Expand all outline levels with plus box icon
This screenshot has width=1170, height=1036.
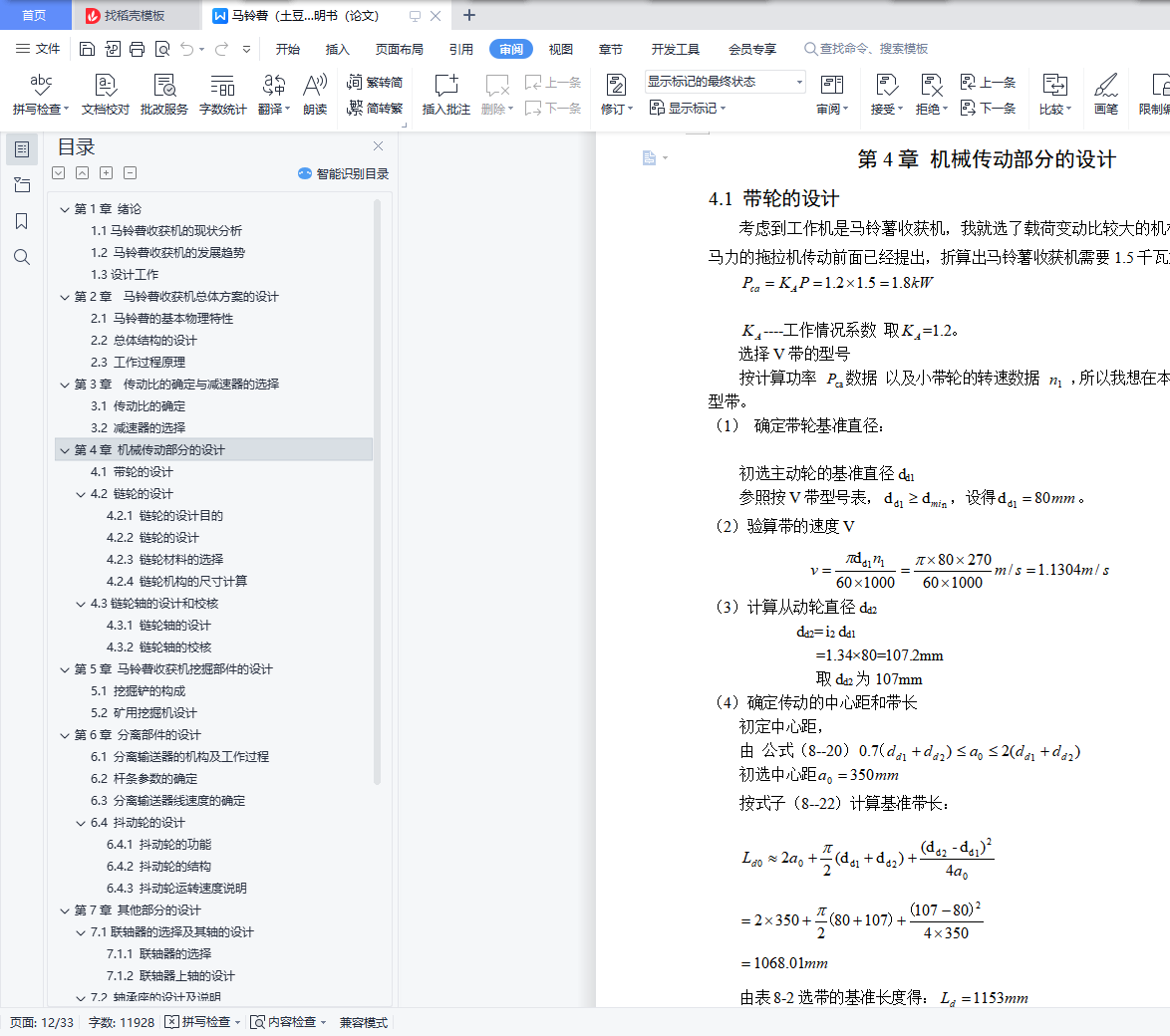106,173
